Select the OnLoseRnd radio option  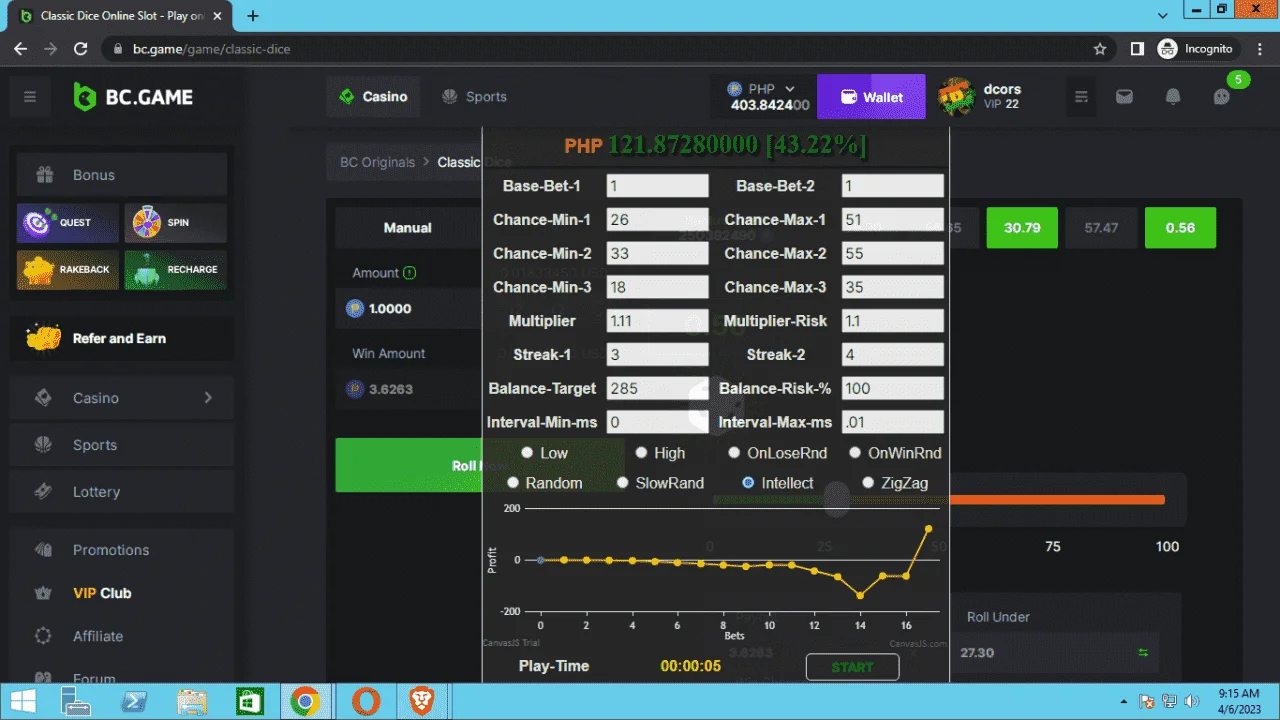[x=735, y=453]
